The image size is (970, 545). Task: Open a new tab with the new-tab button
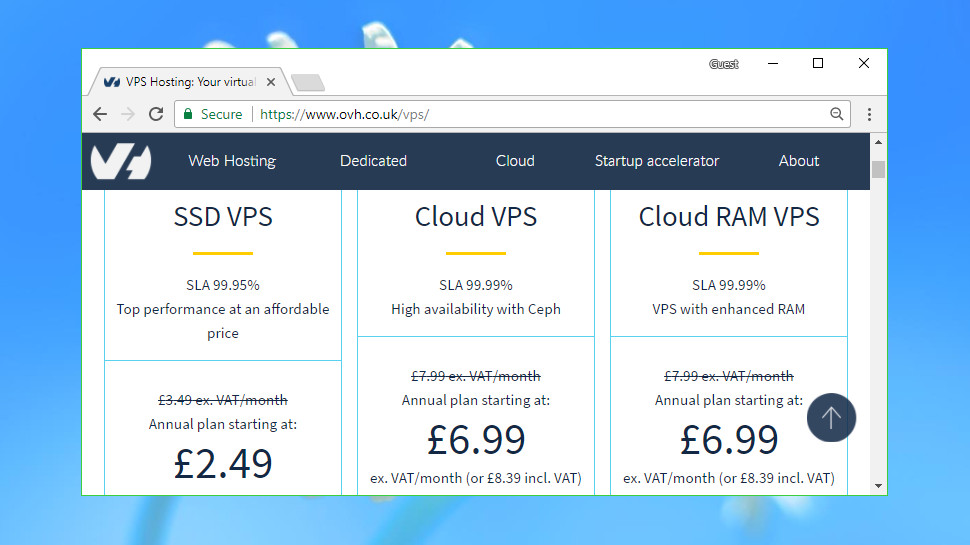click(x=308, y=82)
